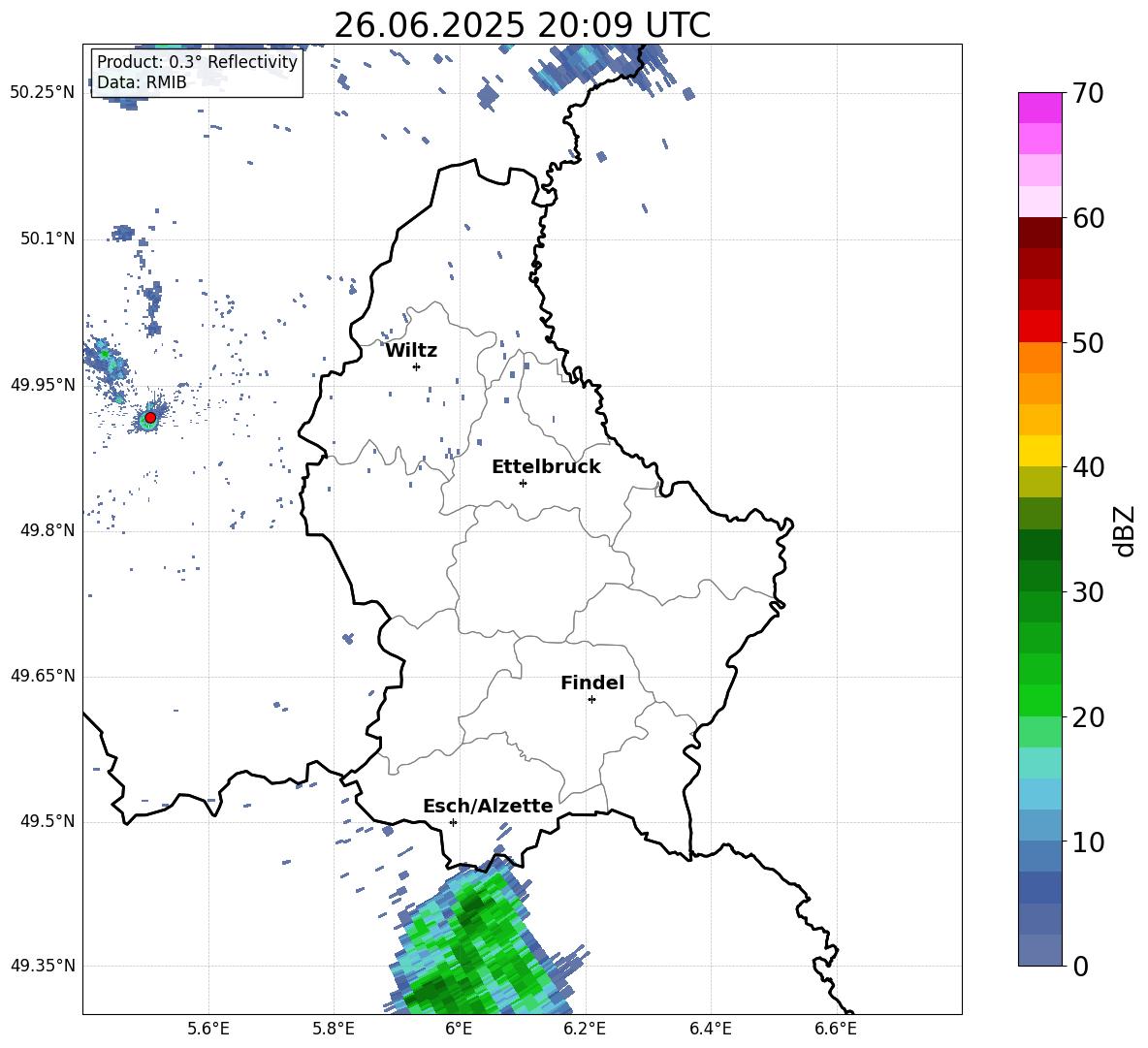
Task: Click the red radar location marker
Action: pyautogui.click(x=150, y=418)
